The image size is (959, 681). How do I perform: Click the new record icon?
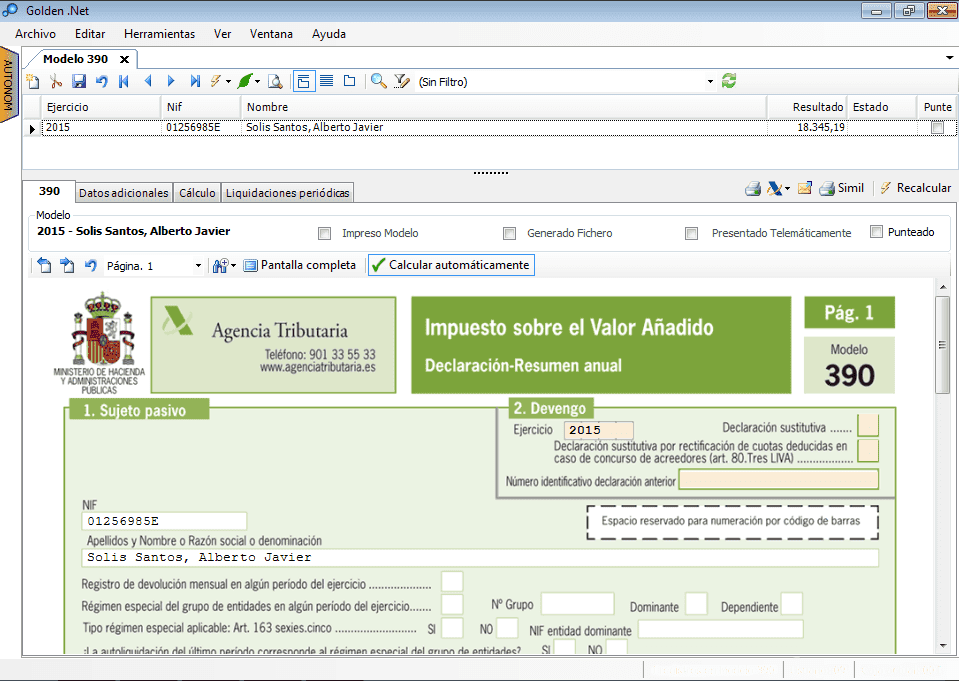pyautogui.click(x=32, y=82)
